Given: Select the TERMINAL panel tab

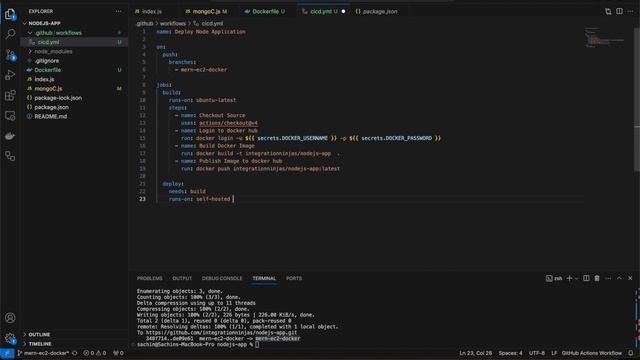Looking at the screenshot, I should click(x=264, y=278).
